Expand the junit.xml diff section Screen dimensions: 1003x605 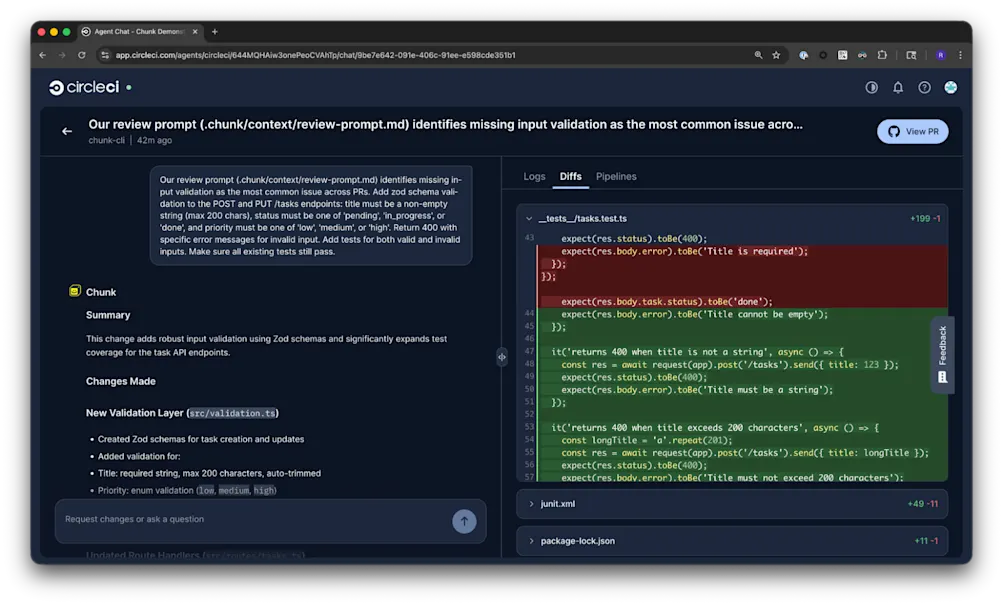click(531, 504)
